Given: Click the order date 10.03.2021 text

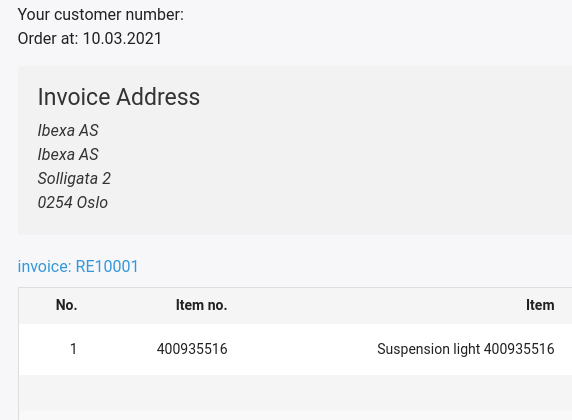Looking at the screenshot, I should 122,39.
